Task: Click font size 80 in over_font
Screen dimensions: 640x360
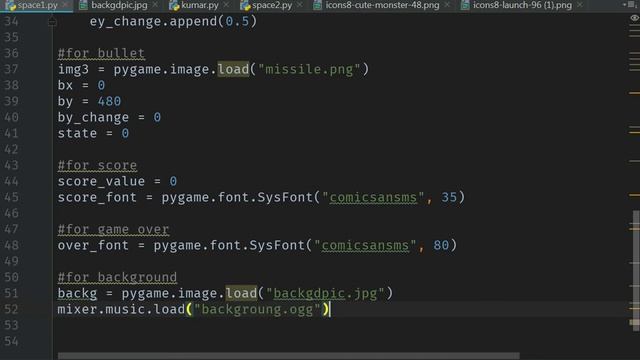Action: pyautogui.click(x=441, y=245)
